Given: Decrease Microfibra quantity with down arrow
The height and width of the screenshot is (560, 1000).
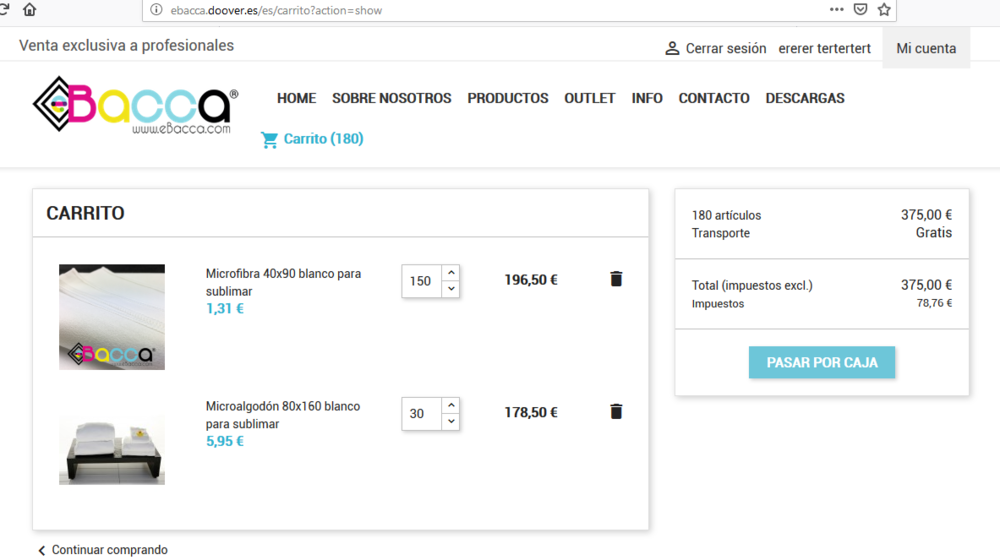Looking at the screenshot, I should (x=451, y=289).
